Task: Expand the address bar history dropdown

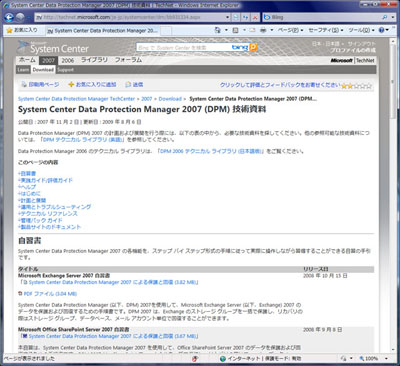Action: (228, 17)
